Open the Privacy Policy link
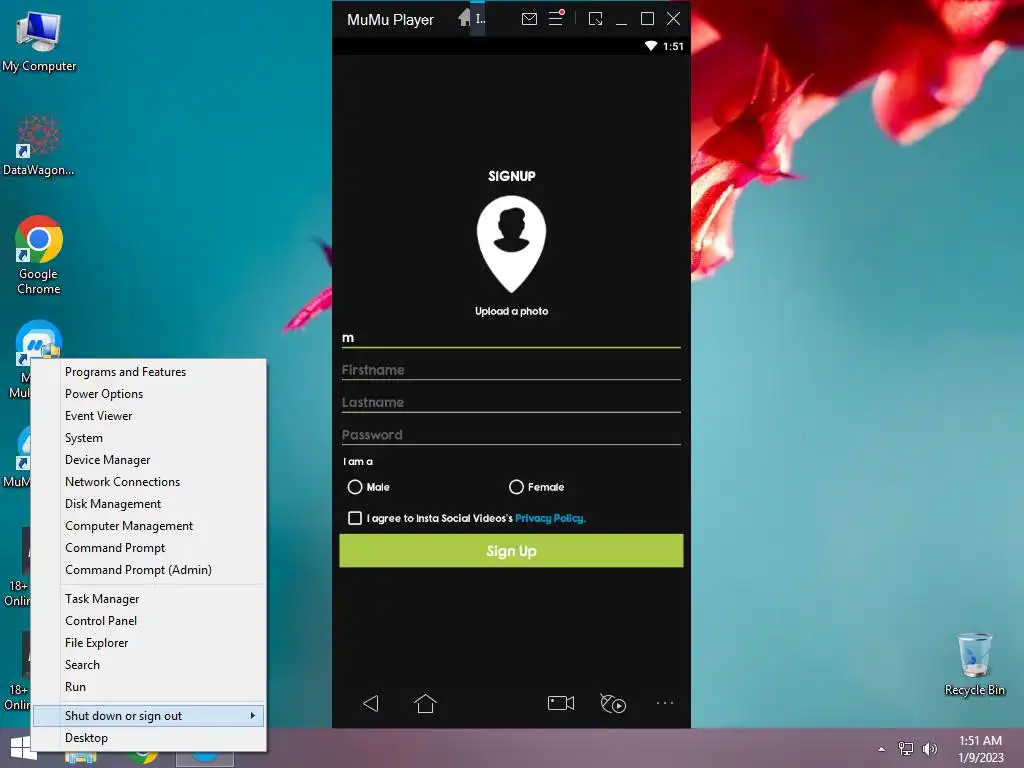 (x=550, y=518)
